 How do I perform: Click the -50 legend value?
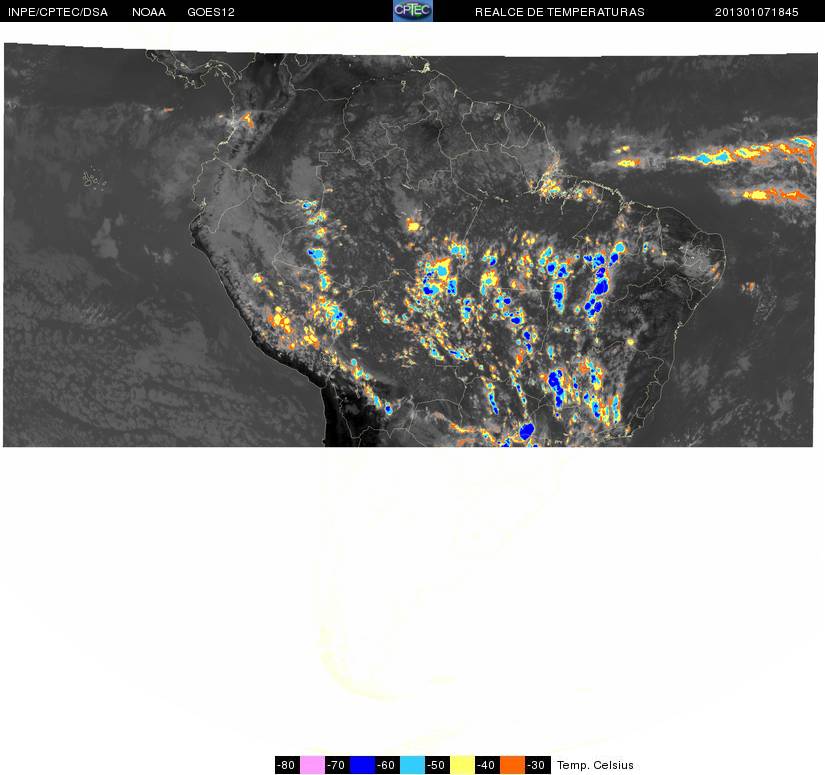point(437,764)
